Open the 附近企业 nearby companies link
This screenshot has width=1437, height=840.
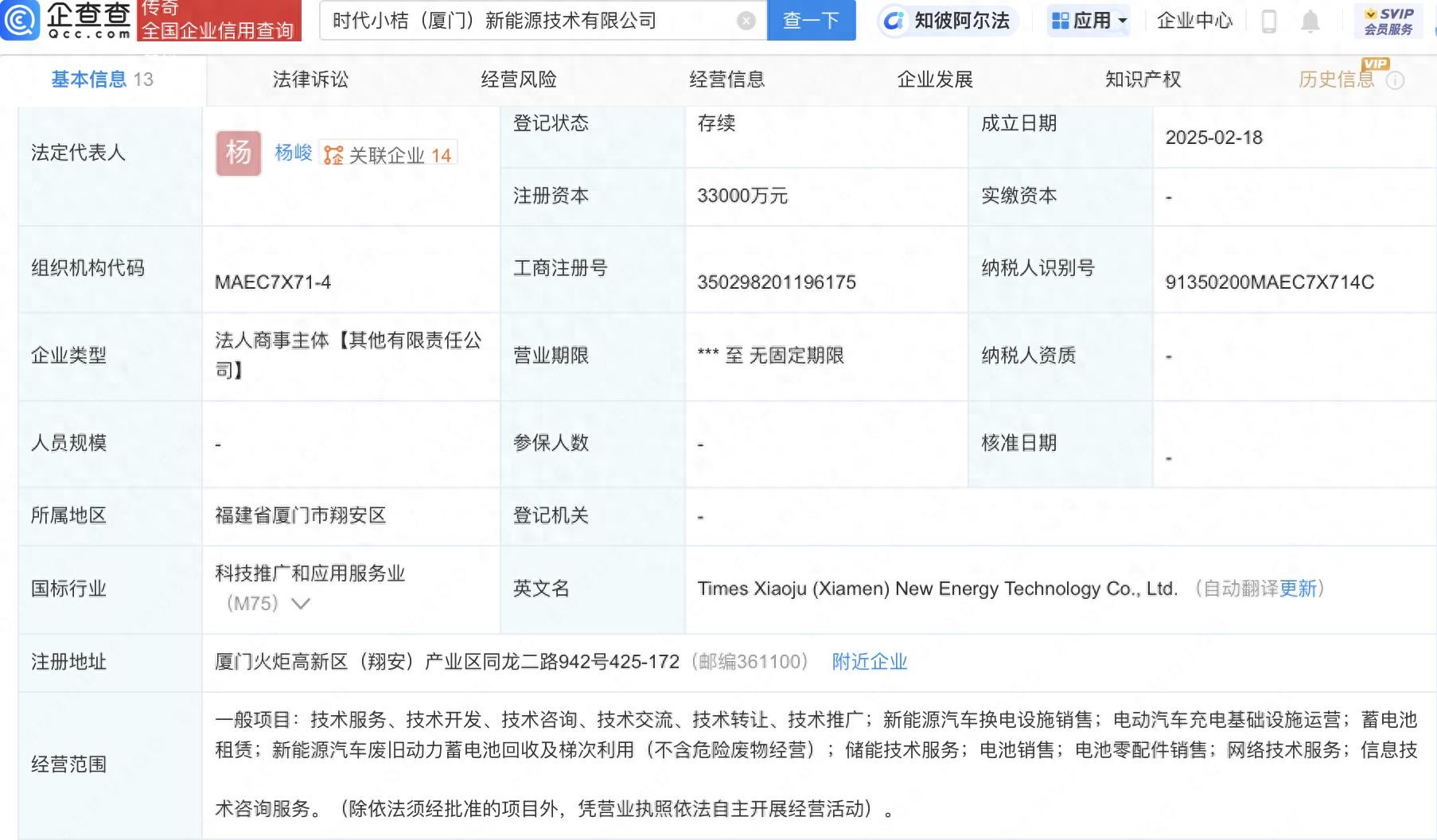(869, 662)
